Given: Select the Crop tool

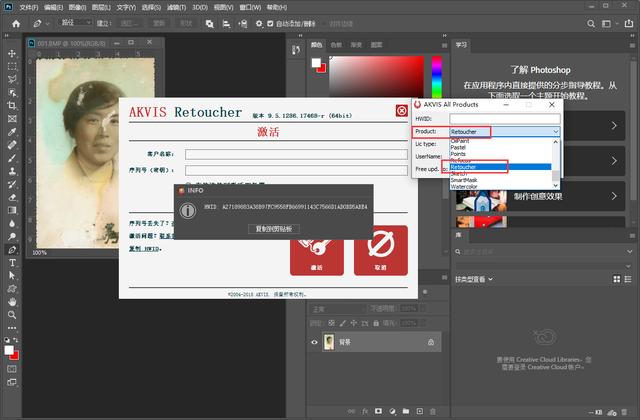Looking at the screenshot, I should click(x=12, y=105).
